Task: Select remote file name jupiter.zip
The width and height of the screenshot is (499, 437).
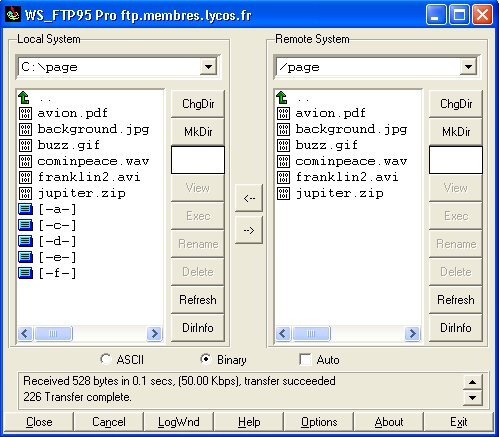Action: (x=339, y=194)
